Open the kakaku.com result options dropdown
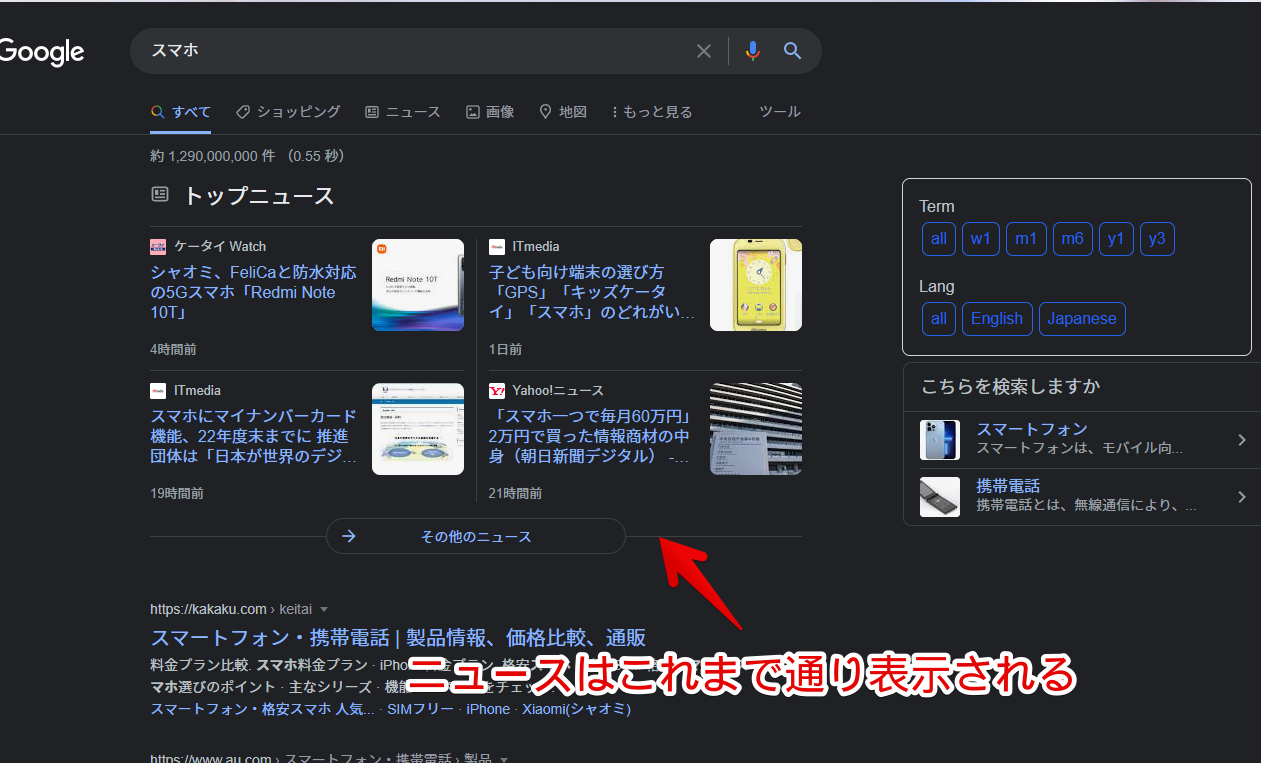The image size is (1261, 763). click(324, 609)
